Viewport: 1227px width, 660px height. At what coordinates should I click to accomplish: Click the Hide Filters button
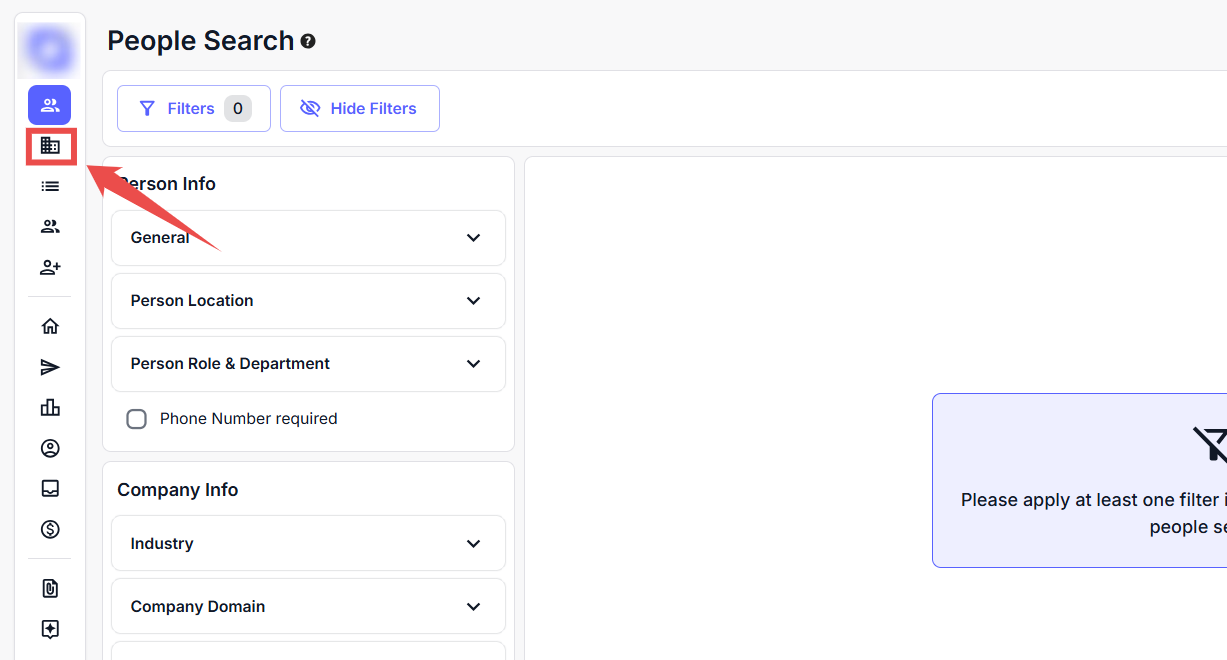(359, 108)
